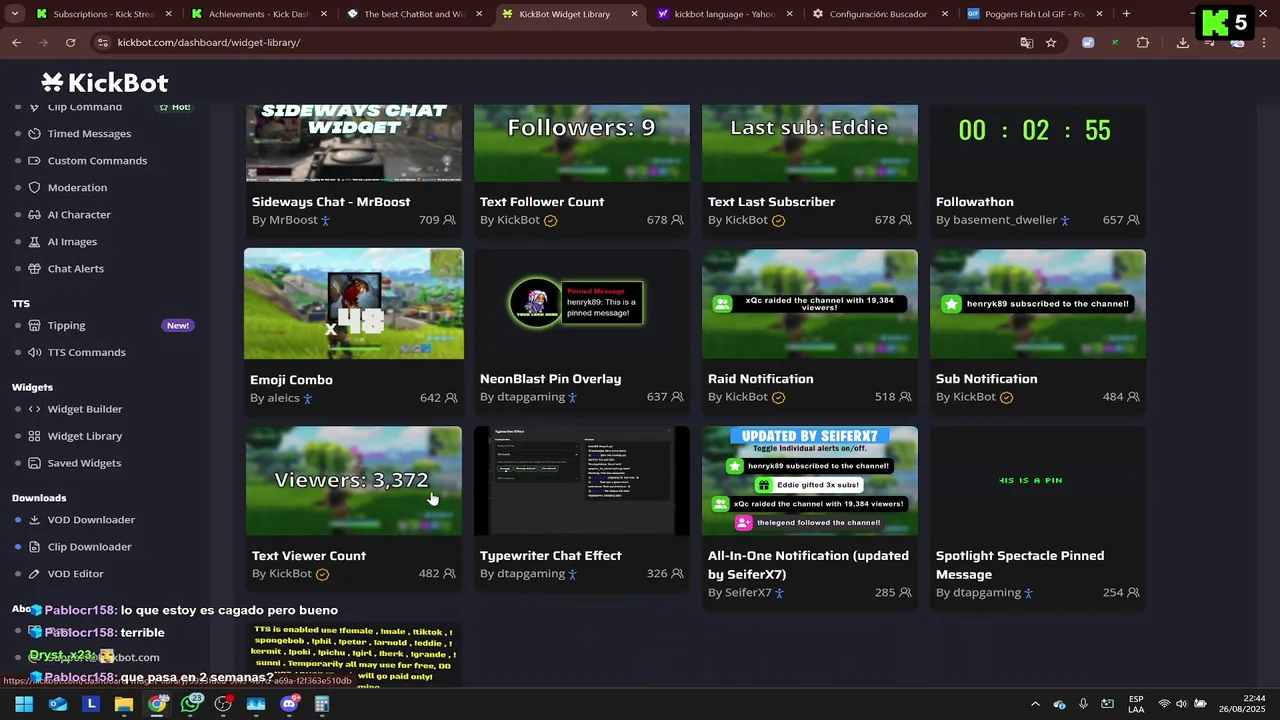Screen dimensions: 1280x720
Task: Open Windows Start menu
Action: (24, 704)
